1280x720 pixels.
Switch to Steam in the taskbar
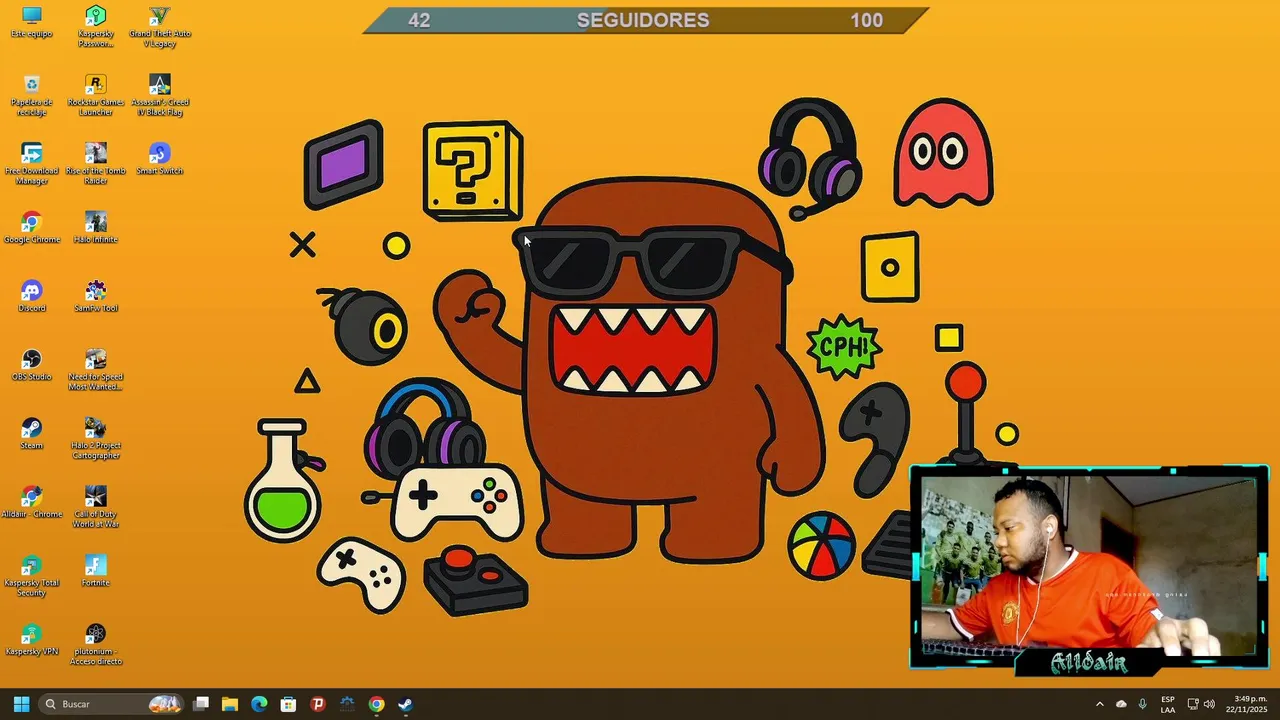(405, 704)
